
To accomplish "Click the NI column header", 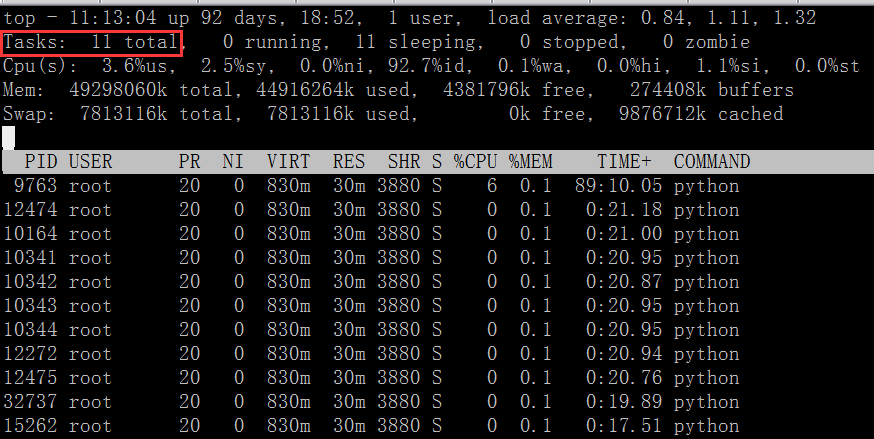I will pos(233,162).
